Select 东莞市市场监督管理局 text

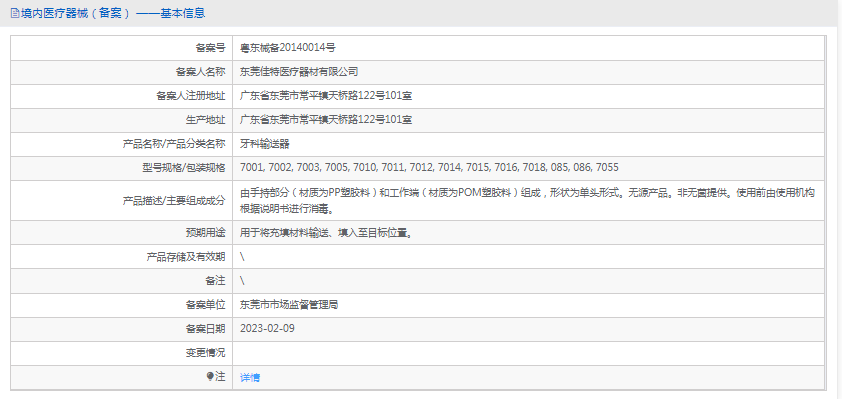point(289,305)
